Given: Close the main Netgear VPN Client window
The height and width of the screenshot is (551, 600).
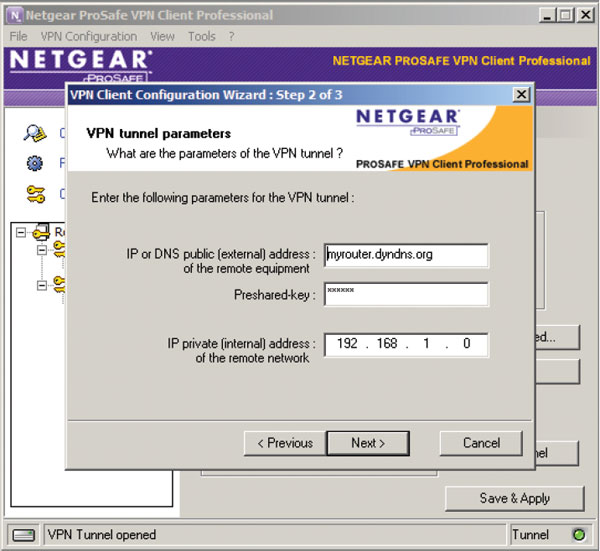Looking at the screenshot, I should (x=585, y=15).
